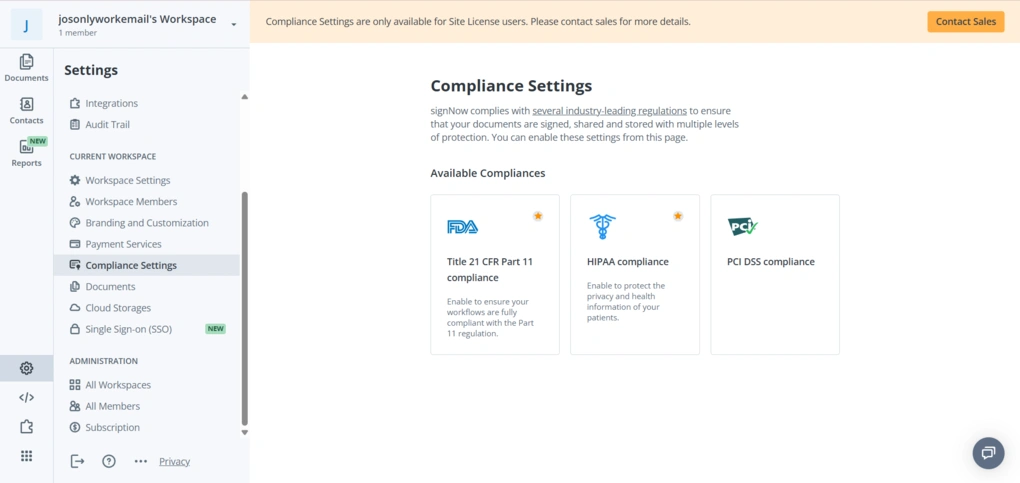Open Branding and Customization
1020x483 pixels.
point(147,223)
